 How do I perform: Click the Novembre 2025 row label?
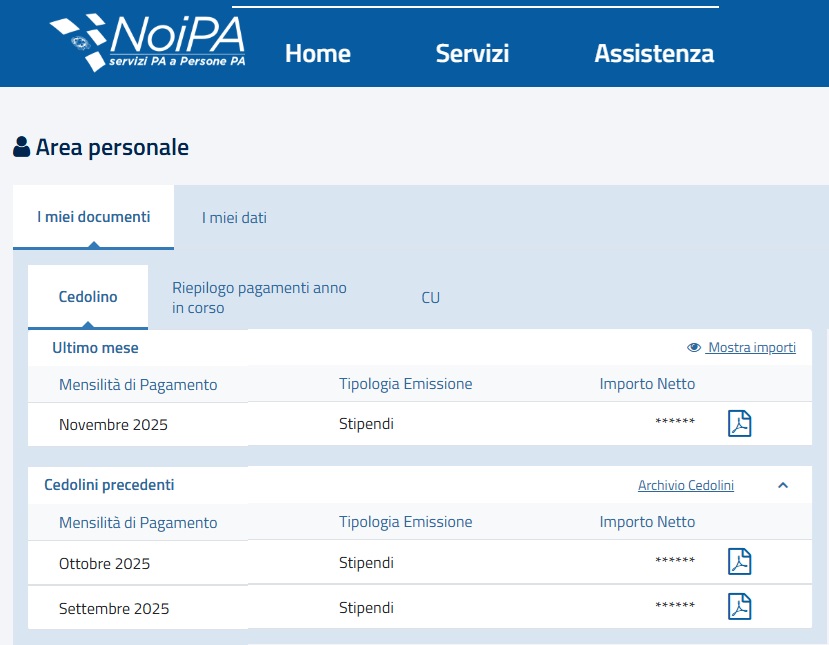(113, 425)
